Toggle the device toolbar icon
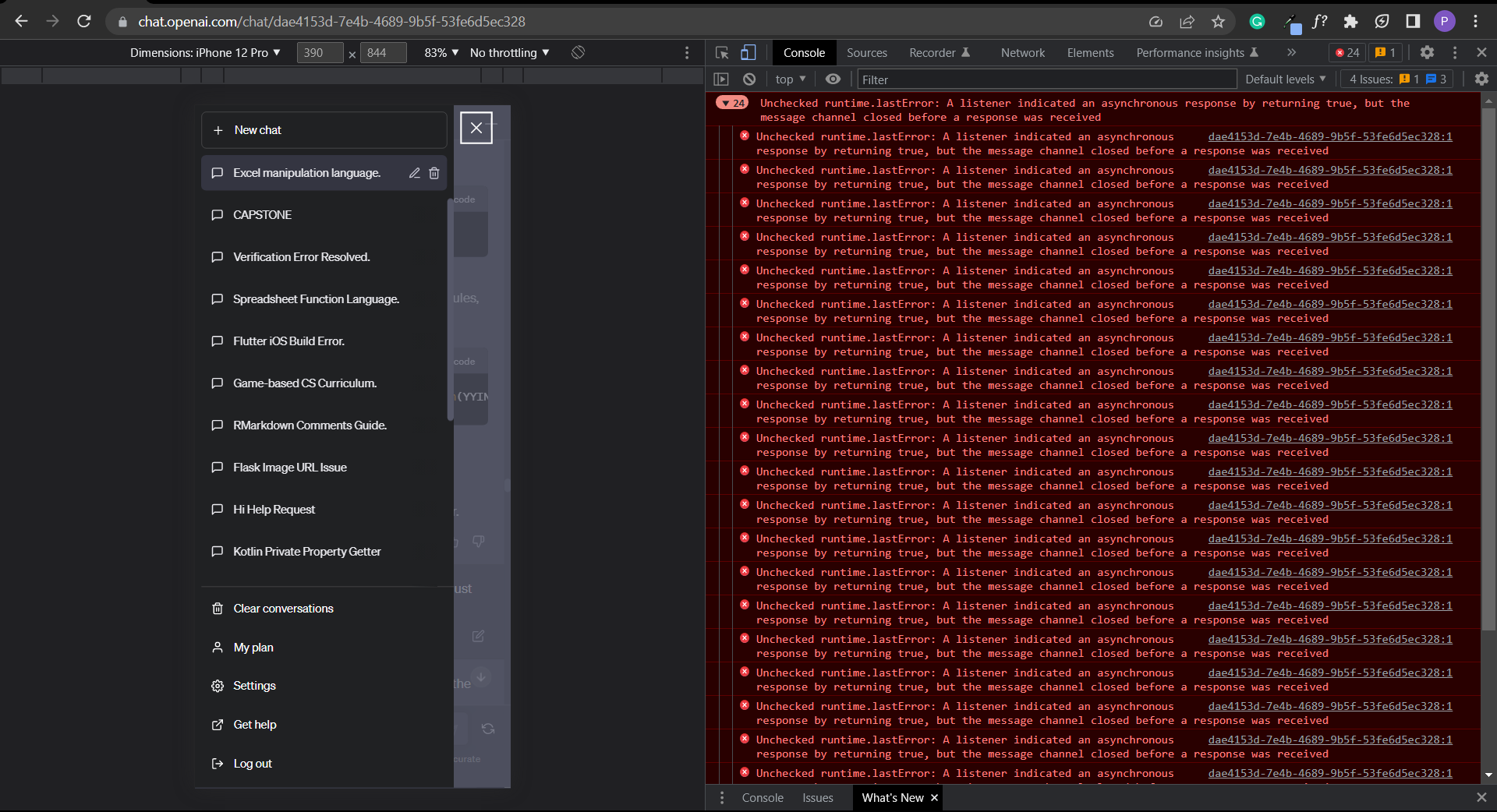Image resolution: width=1497 pixels, height=812 pixels. (748, 52)
